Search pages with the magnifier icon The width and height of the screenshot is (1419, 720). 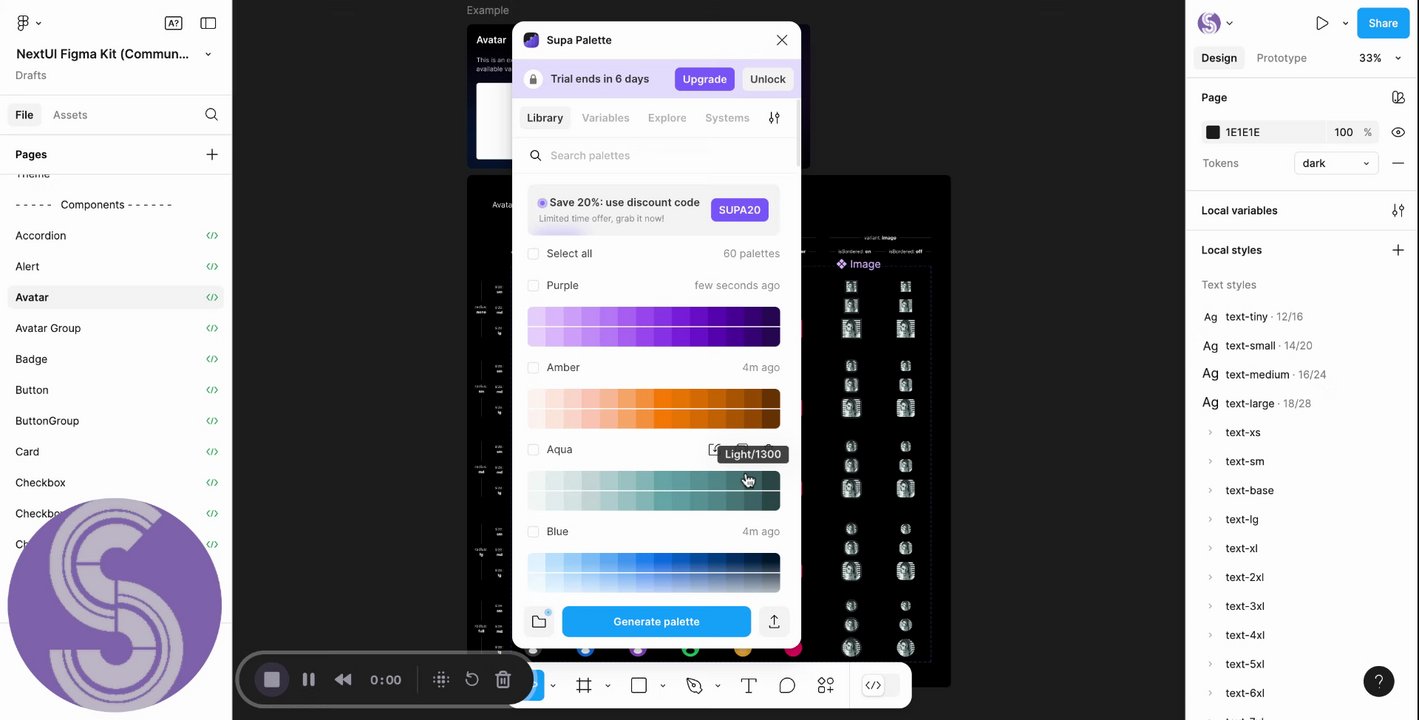pos(211,115)
